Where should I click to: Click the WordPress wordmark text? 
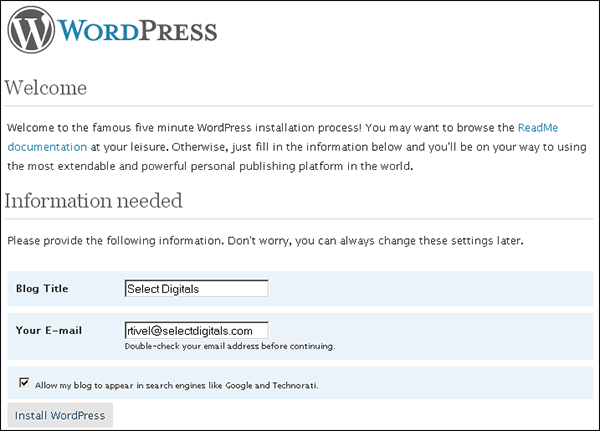tap(137, 31)
